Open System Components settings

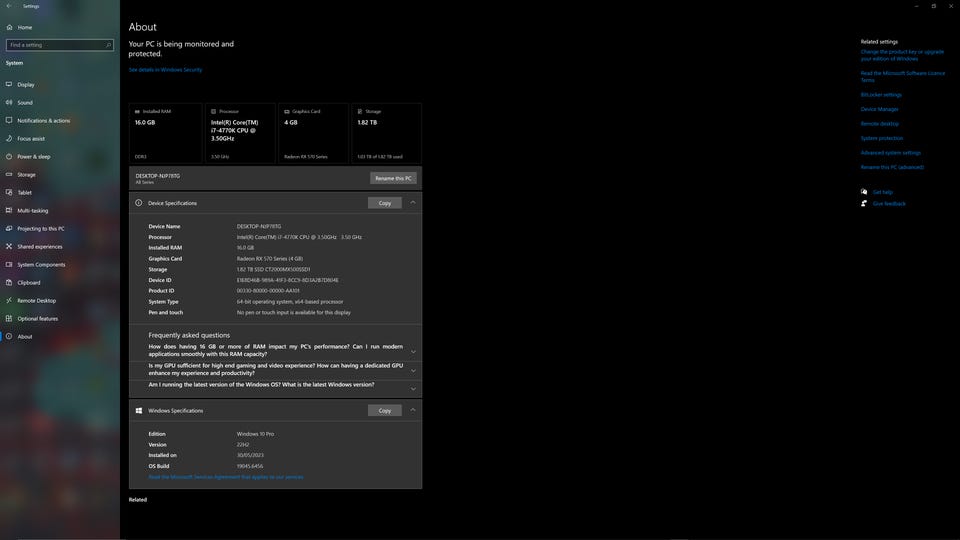[x=41, y=264]
